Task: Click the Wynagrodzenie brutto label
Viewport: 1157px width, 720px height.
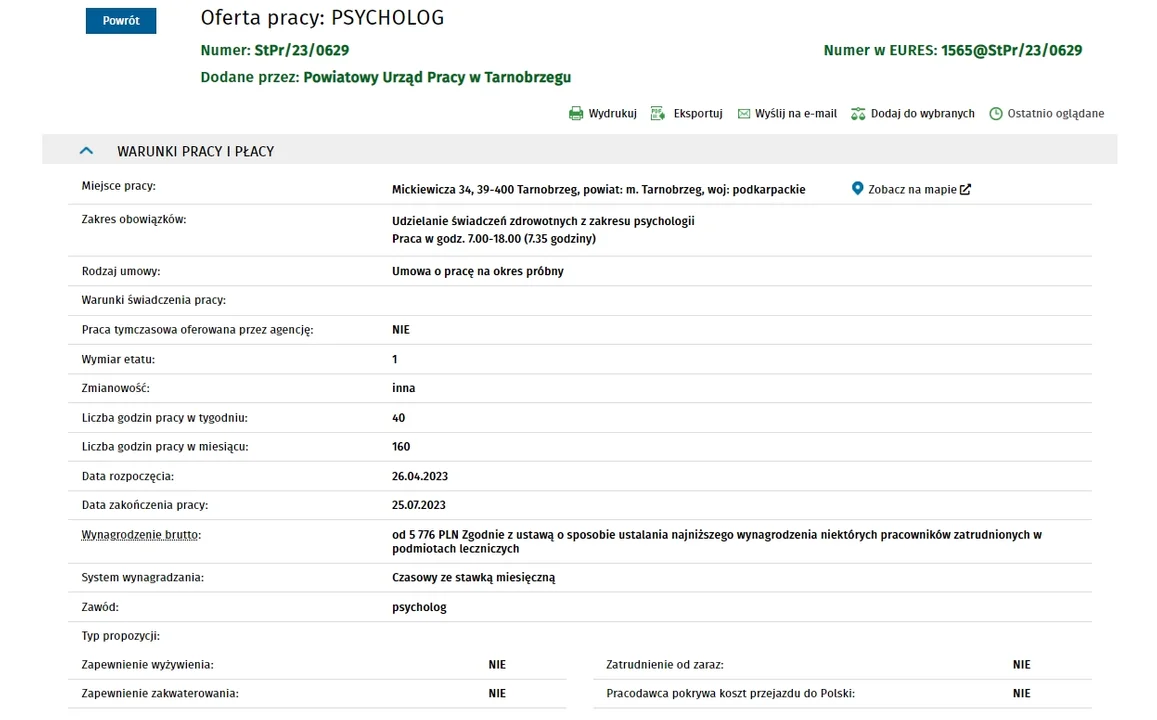Action: [141, 535]
